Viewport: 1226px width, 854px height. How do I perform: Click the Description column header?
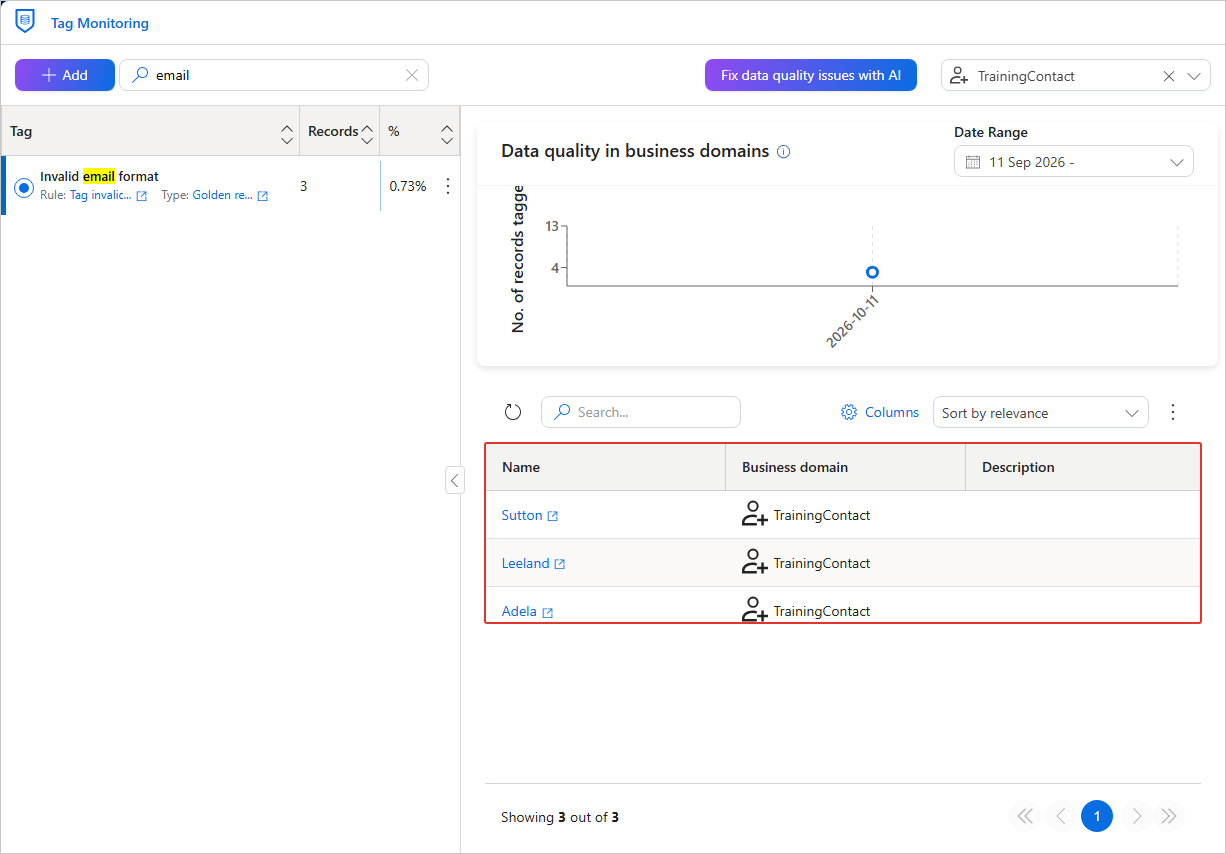1083,467
